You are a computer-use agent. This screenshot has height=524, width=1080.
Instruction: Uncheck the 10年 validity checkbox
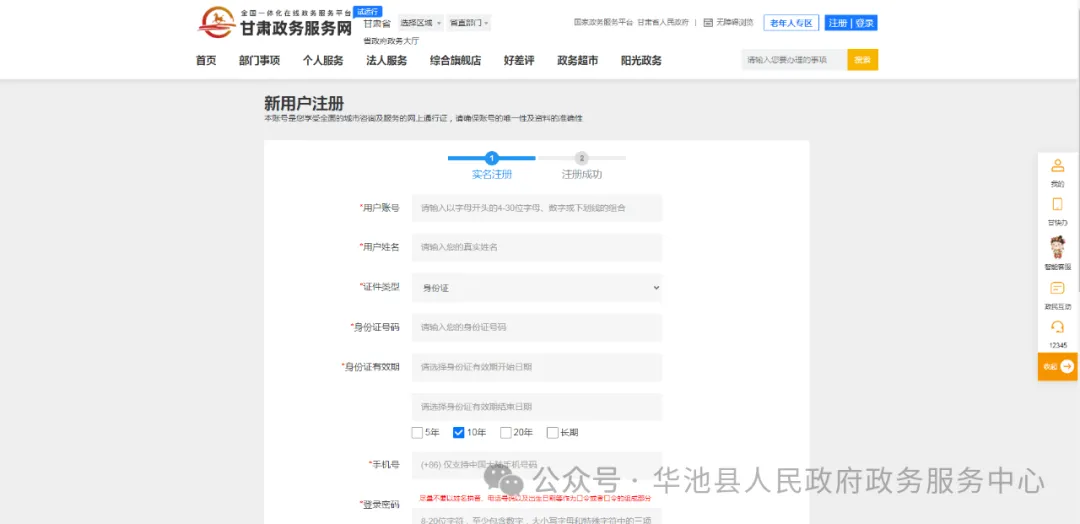[x=459, y=432]
